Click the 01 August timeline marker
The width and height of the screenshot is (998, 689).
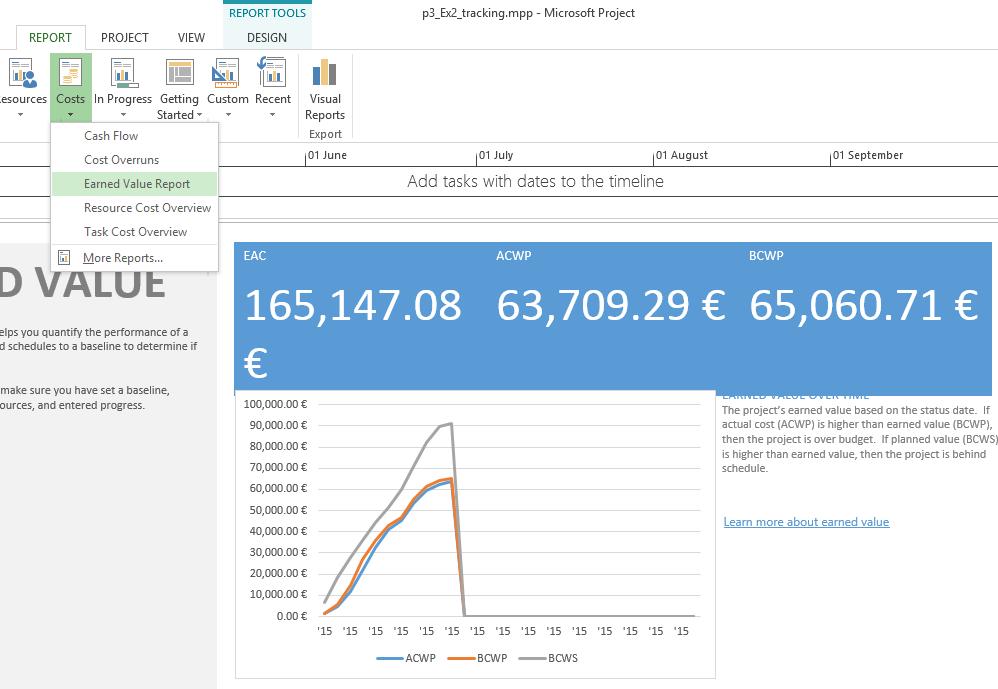[682, 155]
